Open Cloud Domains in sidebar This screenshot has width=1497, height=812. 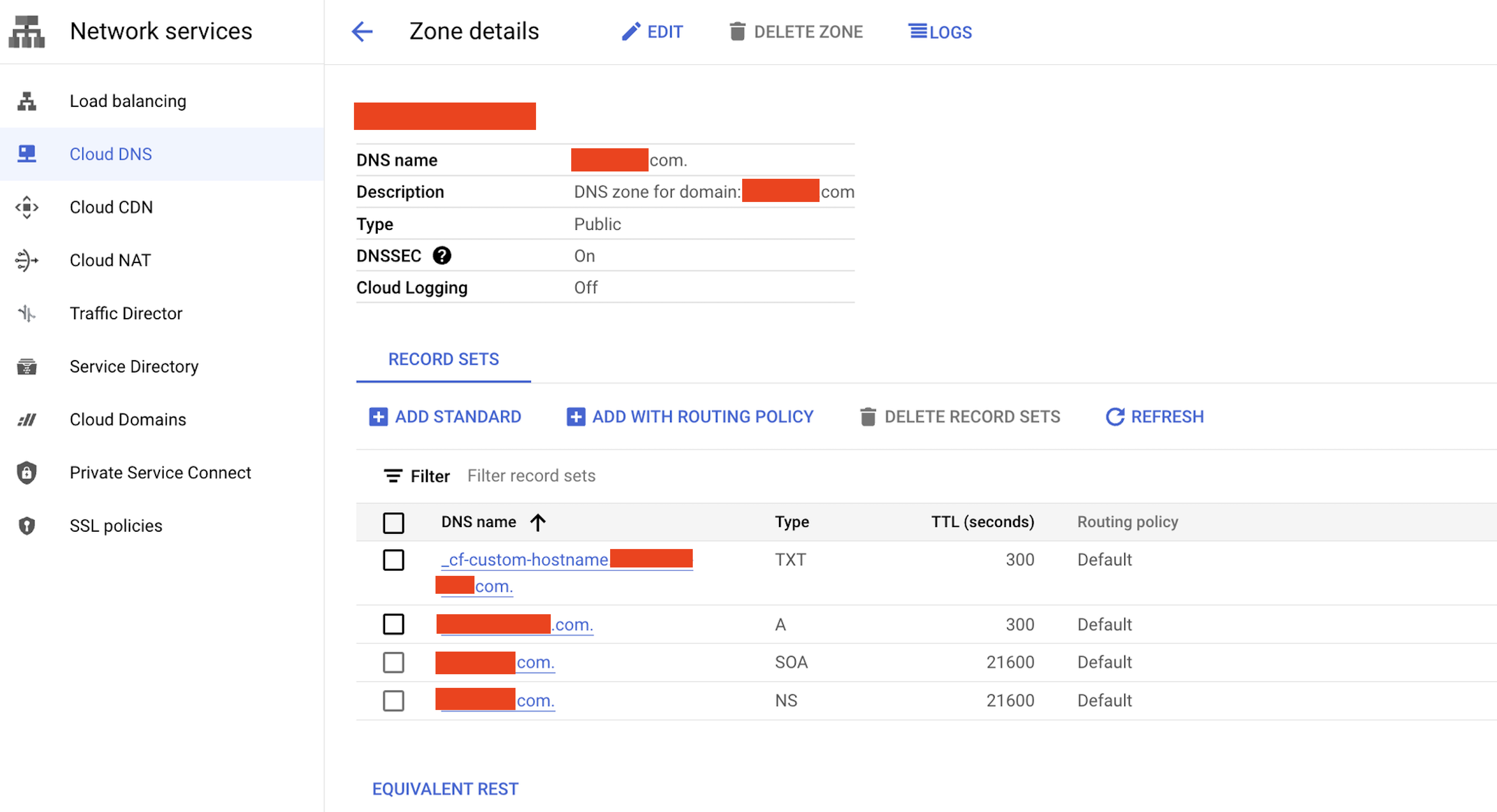(128, 420)
